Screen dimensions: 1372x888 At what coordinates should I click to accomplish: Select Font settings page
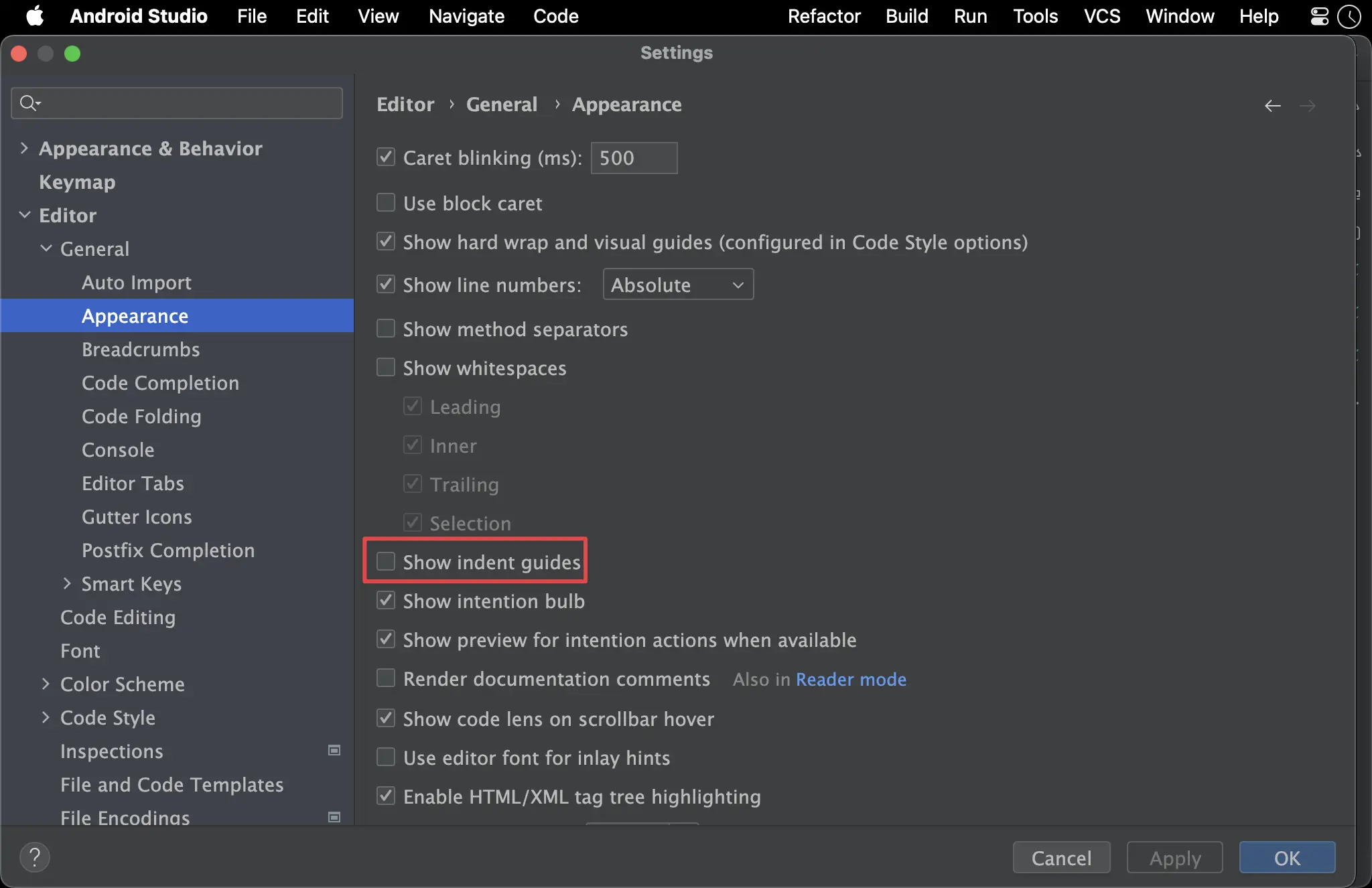80,650
